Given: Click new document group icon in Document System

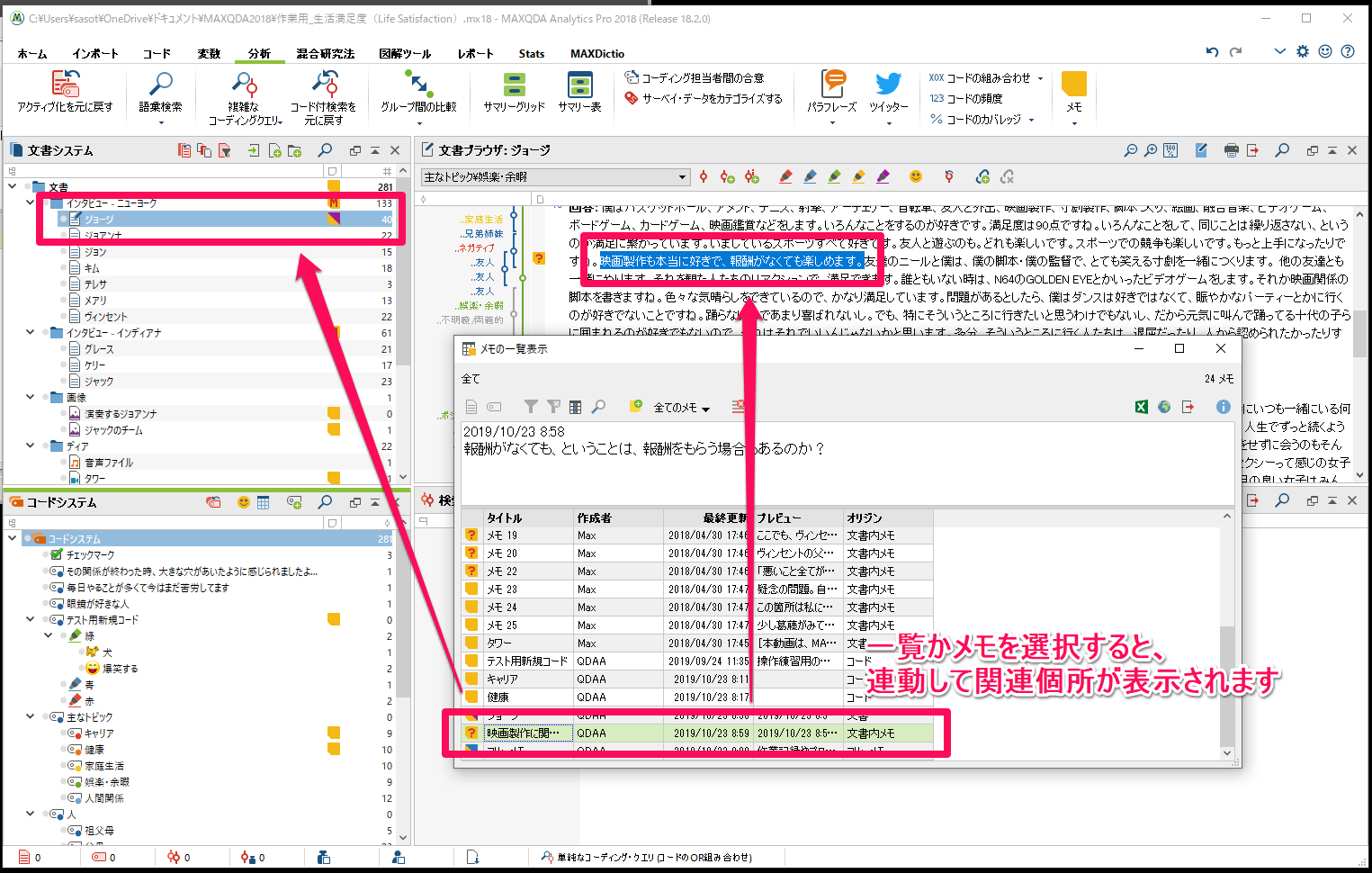Looking at the screenshot, I should [x=294, y=150].
